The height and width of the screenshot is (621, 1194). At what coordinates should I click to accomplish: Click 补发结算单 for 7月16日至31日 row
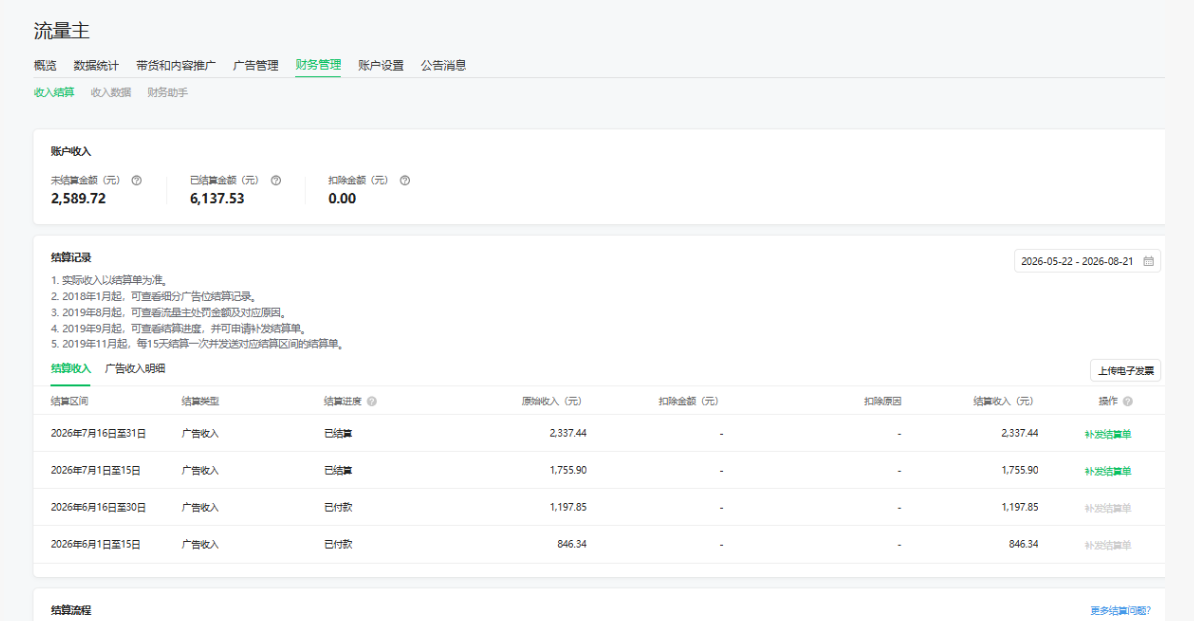1108,434
